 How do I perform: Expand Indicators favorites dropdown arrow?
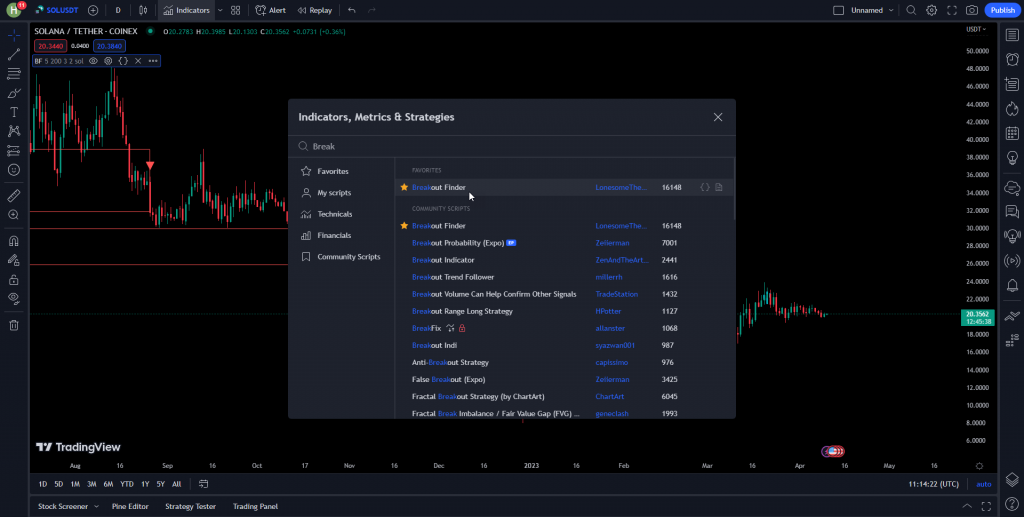coord(220,10)
